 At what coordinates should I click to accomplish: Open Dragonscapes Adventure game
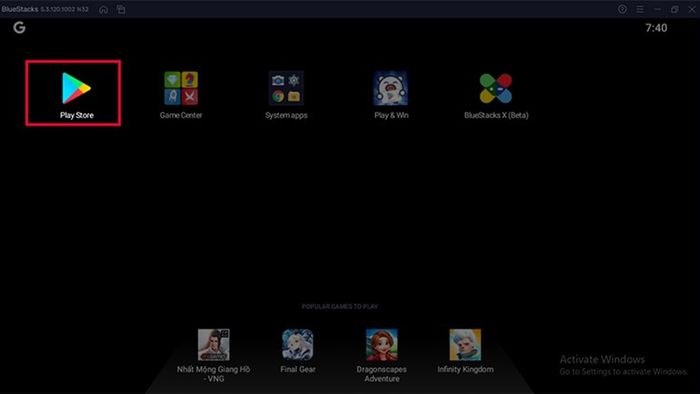[x=382, y=344]
